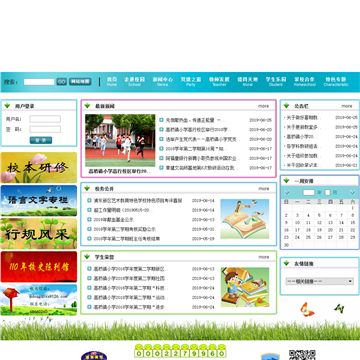Open 'more' link in 校务公开 panel
Image resolution: width=360 pixels, height=360 pixels.
pyautogui.click(x=264, y=189)
